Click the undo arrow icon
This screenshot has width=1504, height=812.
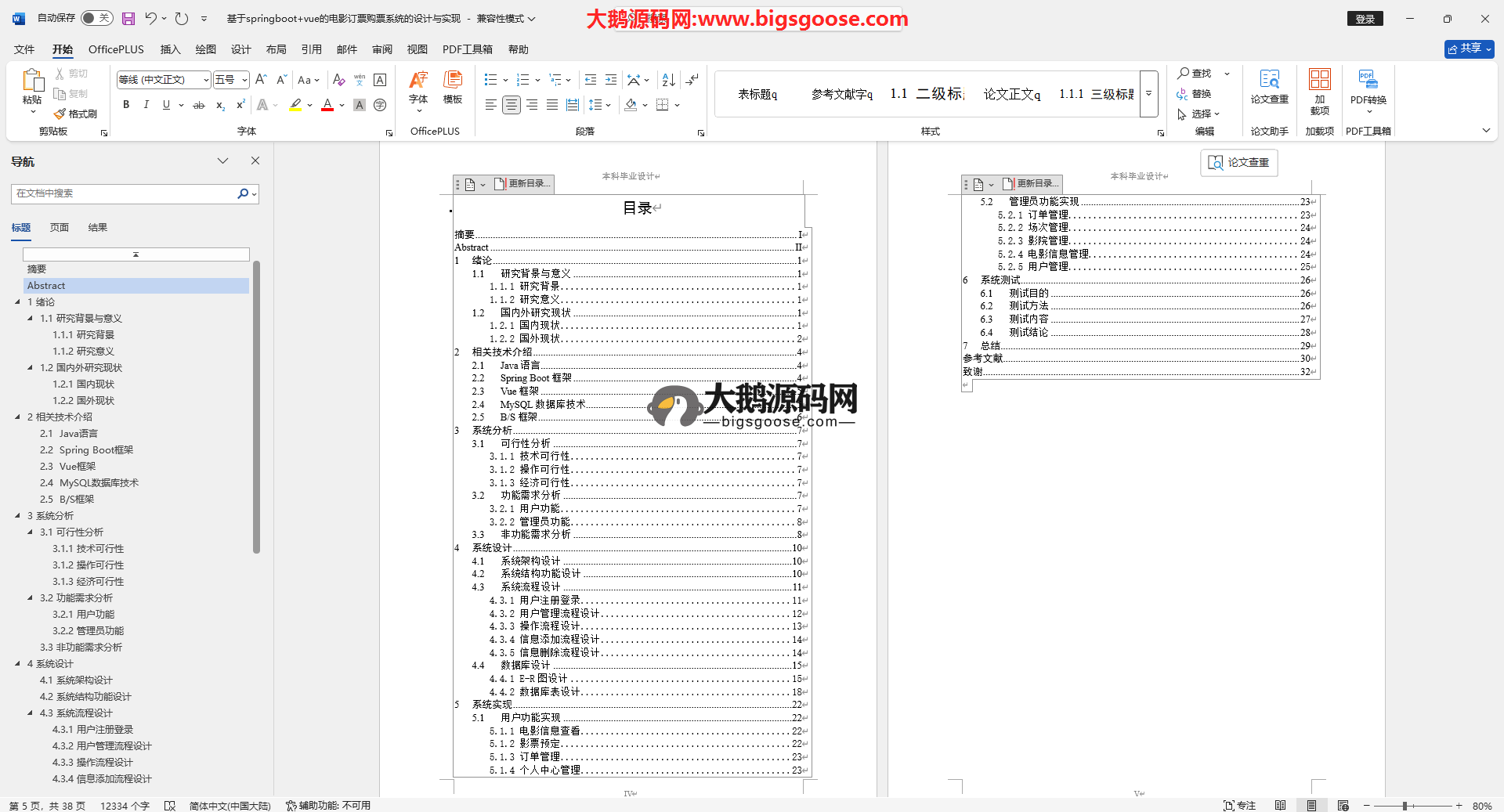click(x=150, y=18)
